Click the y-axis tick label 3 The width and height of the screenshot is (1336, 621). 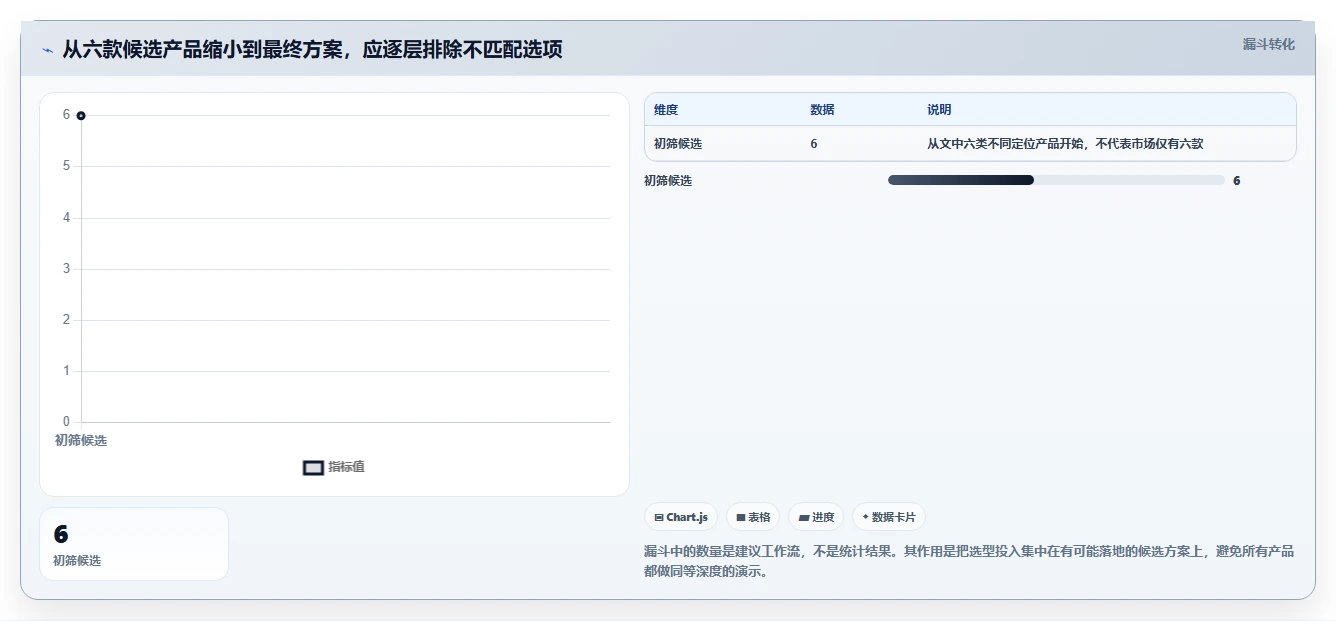coord(67,269)
